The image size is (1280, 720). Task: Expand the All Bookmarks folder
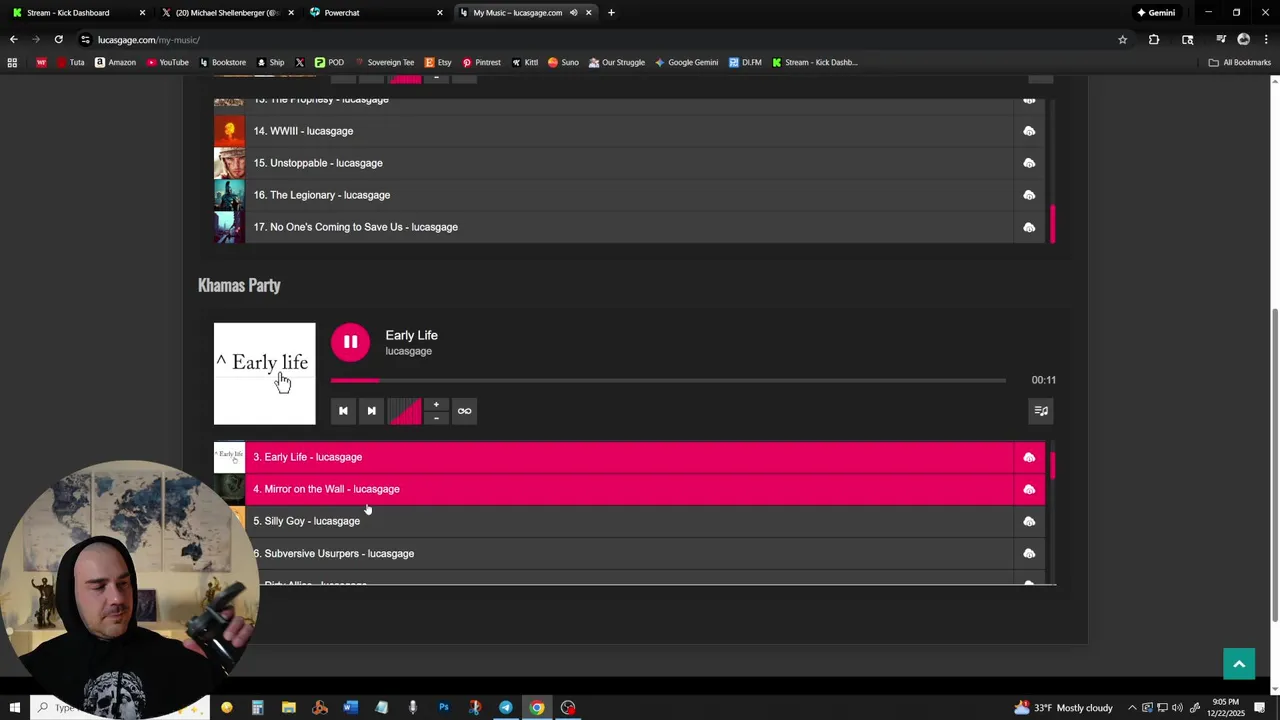pyautogui.click(x=1240, y=62)
